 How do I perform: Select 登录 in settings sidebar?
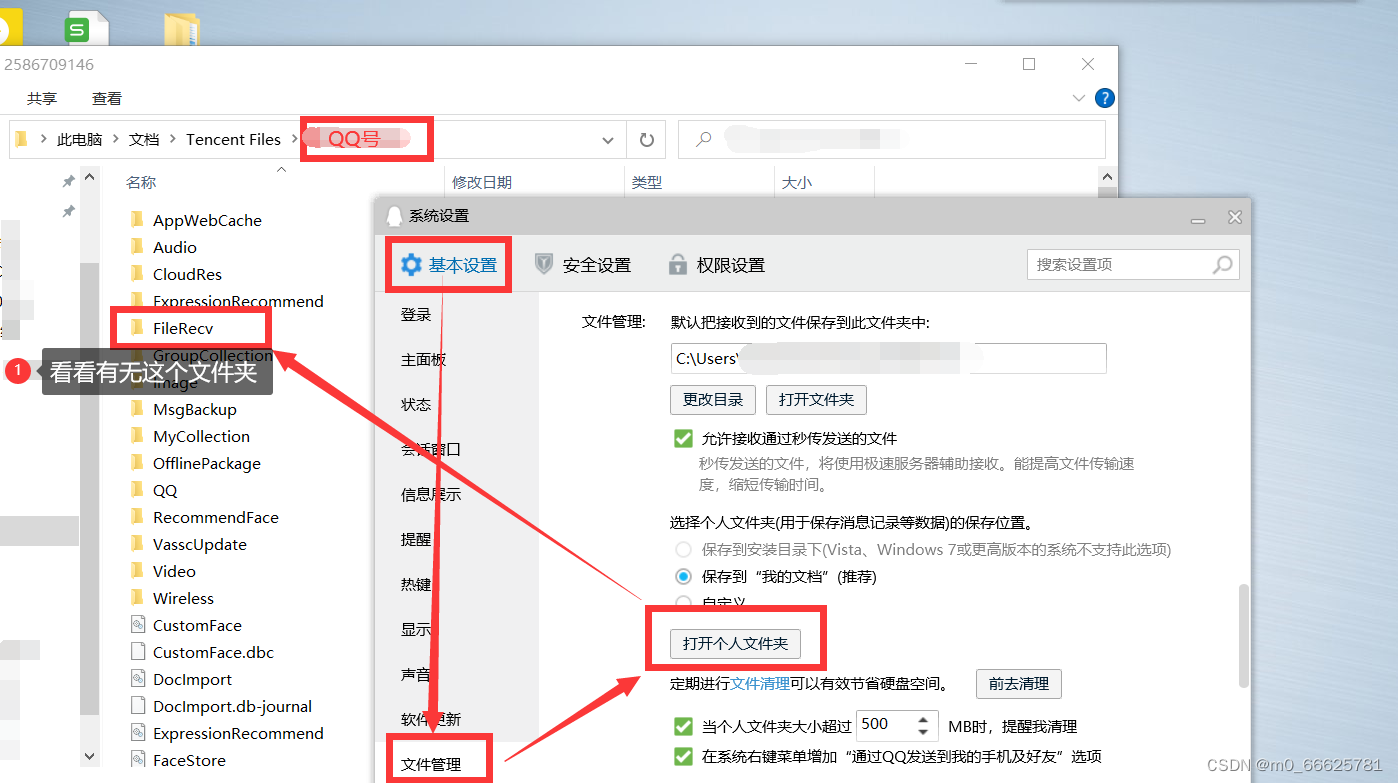(416, 315)
